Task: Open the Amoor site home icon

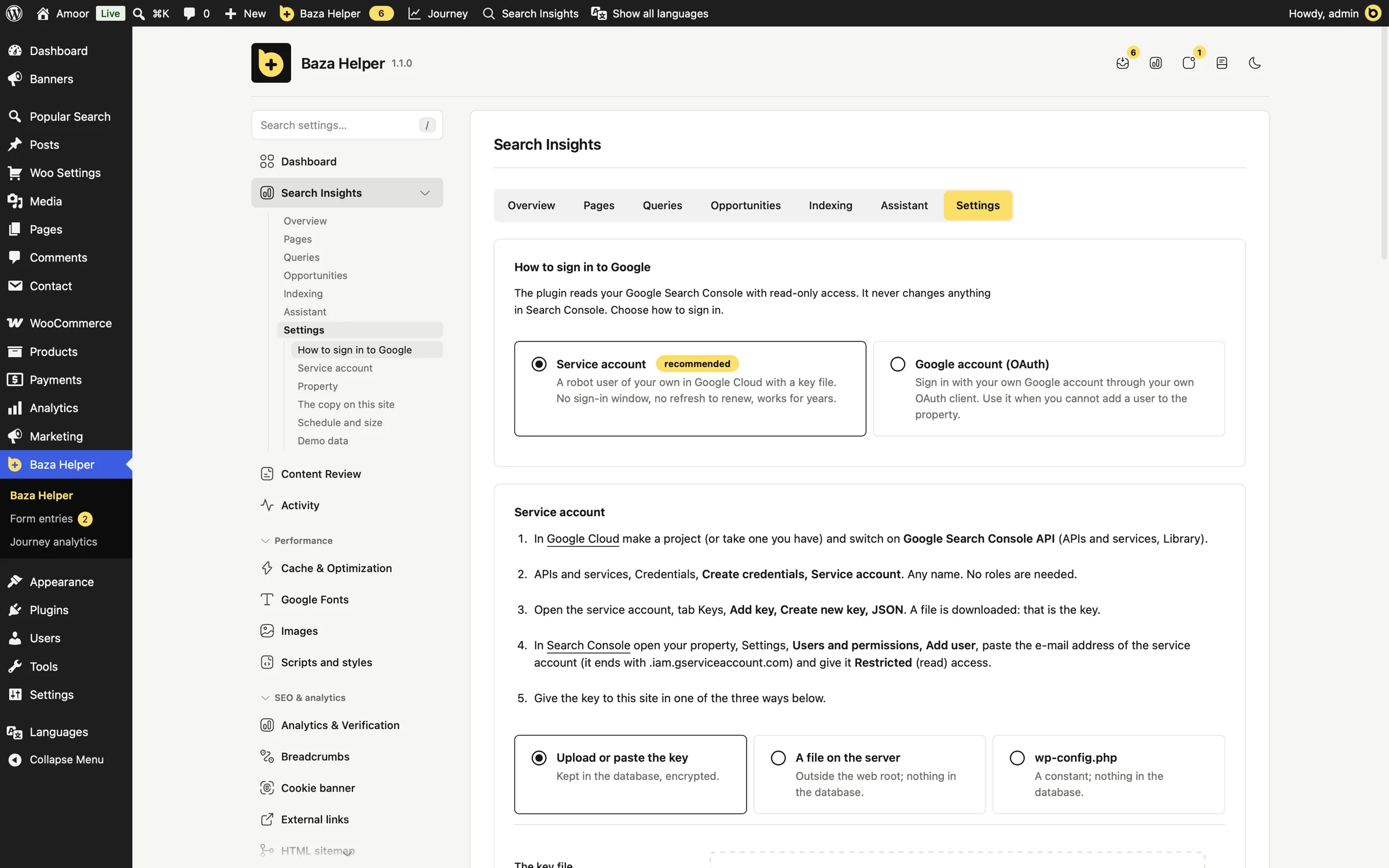Action: tap(43, 13)
